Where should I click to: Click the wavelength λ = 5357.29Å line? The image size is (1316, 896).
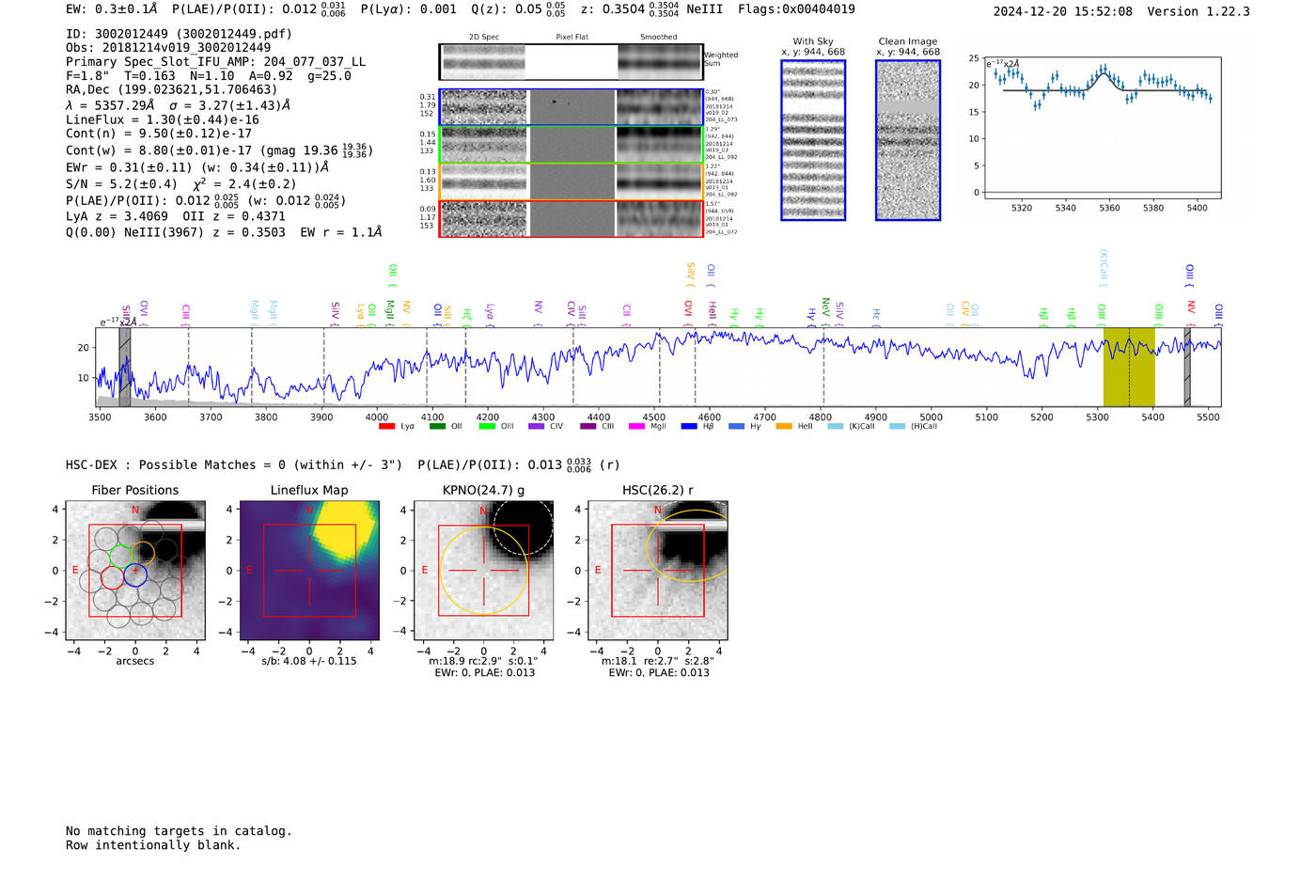[x=179, y=105]
